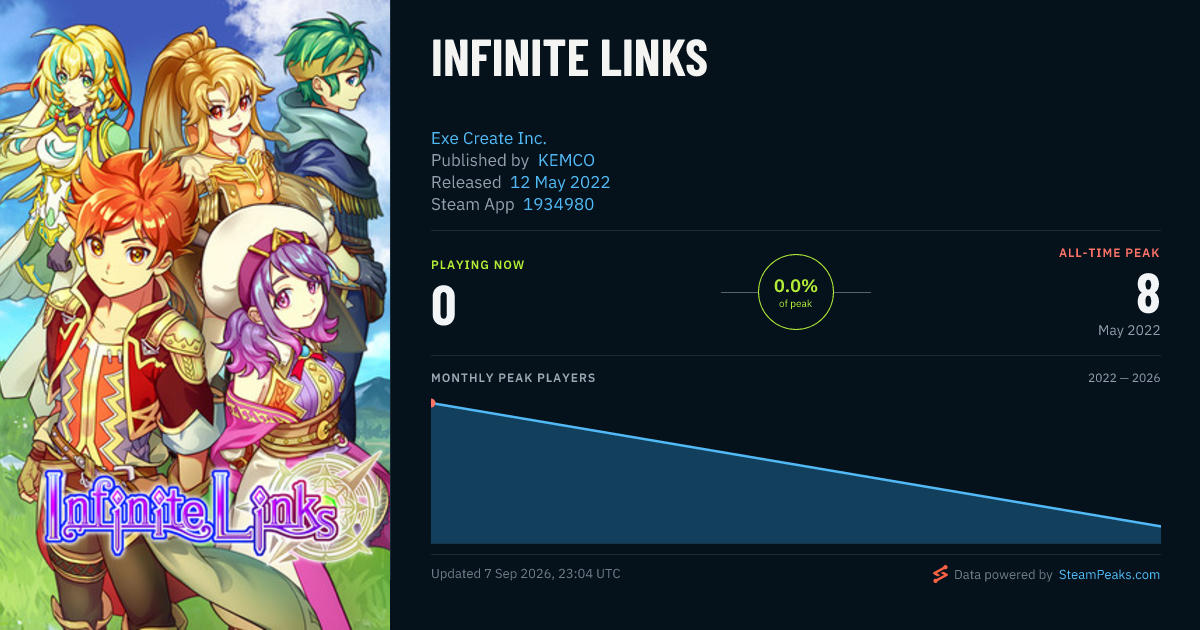Click the PLAYING NOW label
This screenshot has height=630, width=1200.
point(478,265)
